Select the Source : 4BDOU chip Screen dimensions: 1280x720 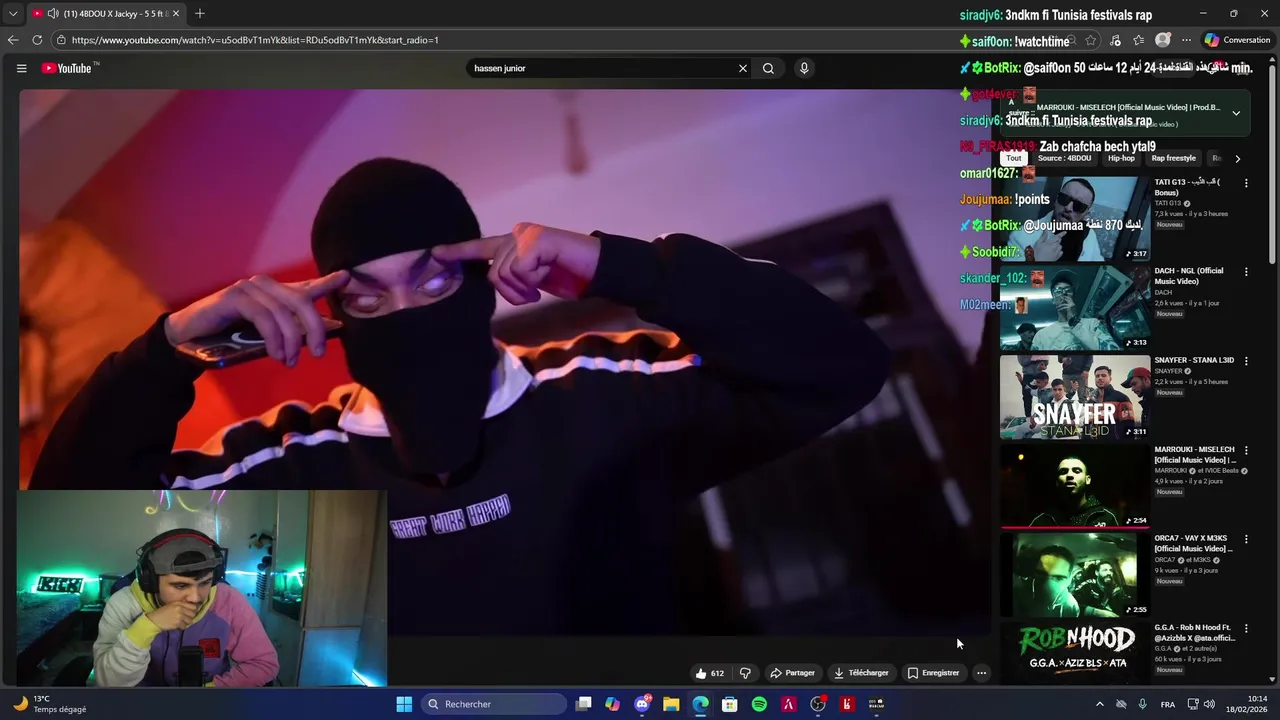click(1064, 158)
